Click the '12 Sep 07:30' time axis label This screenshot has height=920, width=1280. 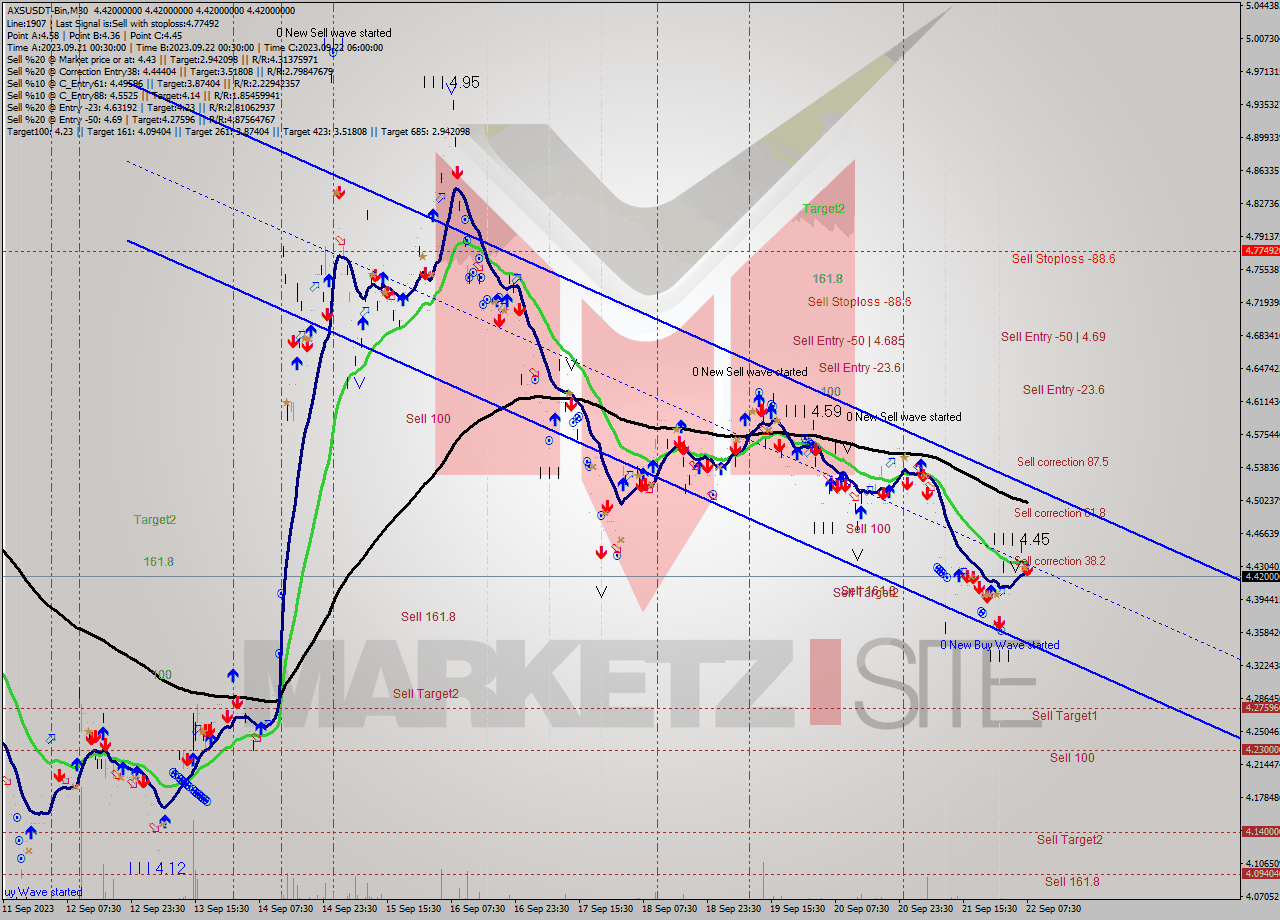click(x=94, y=910)
